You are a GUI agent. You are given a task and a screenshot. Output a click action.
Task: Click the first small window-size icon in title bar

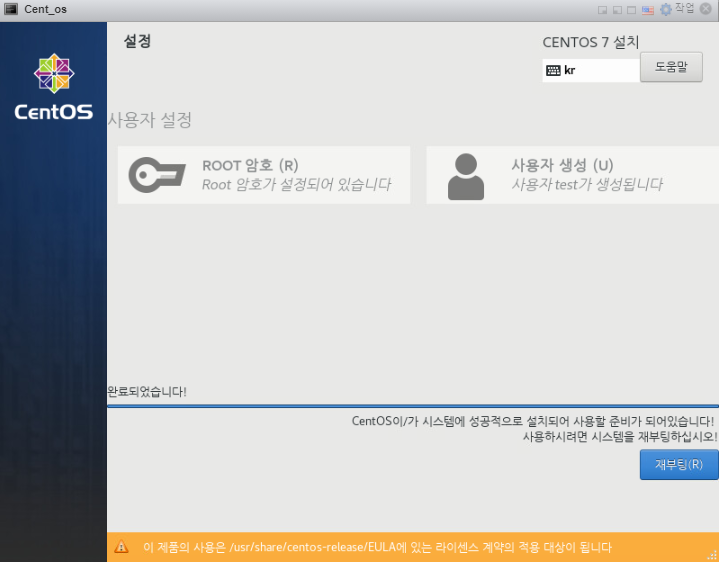click(603, 10)
